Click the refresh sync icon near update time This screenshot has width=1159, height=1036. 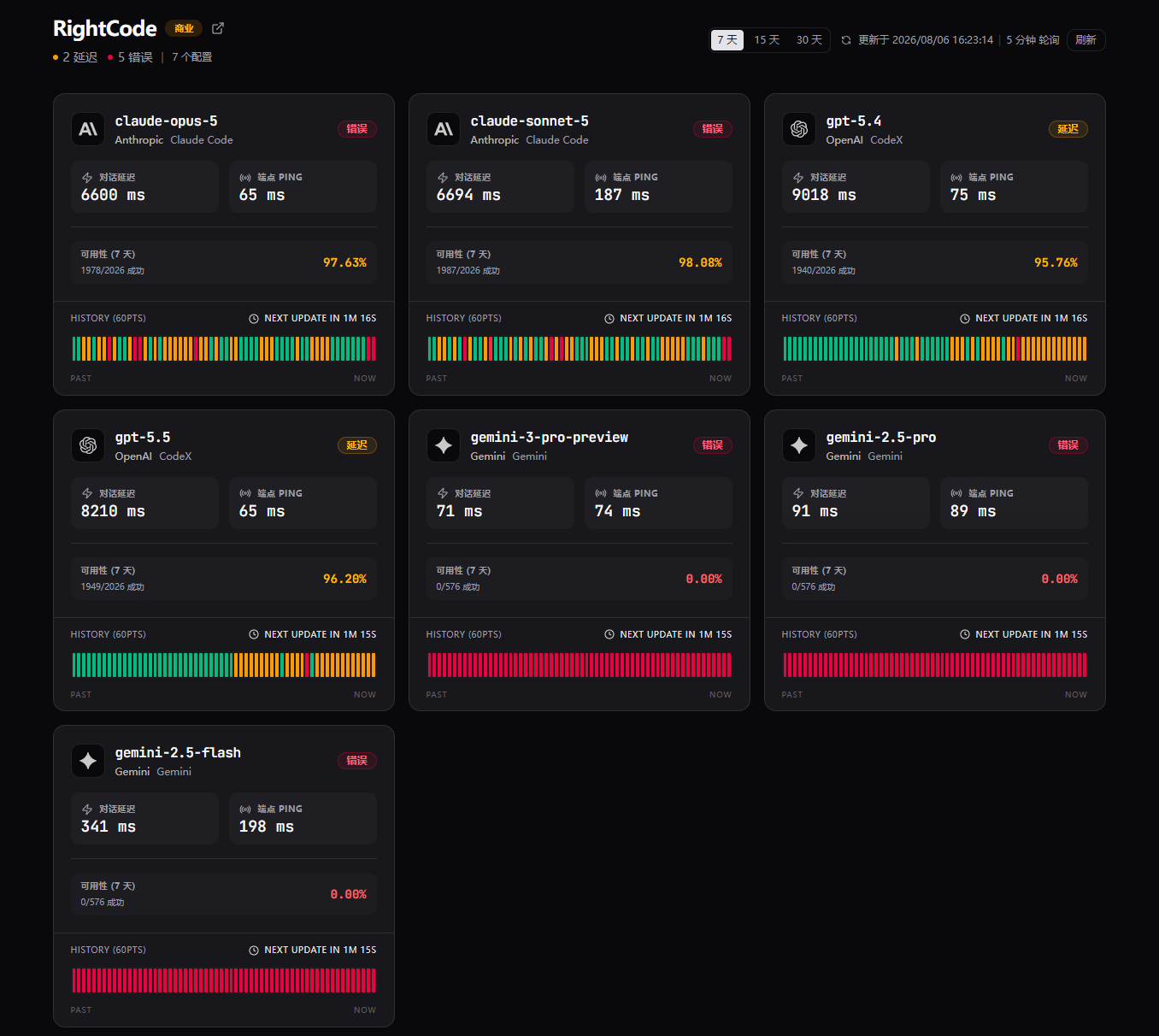click(846, 40)
